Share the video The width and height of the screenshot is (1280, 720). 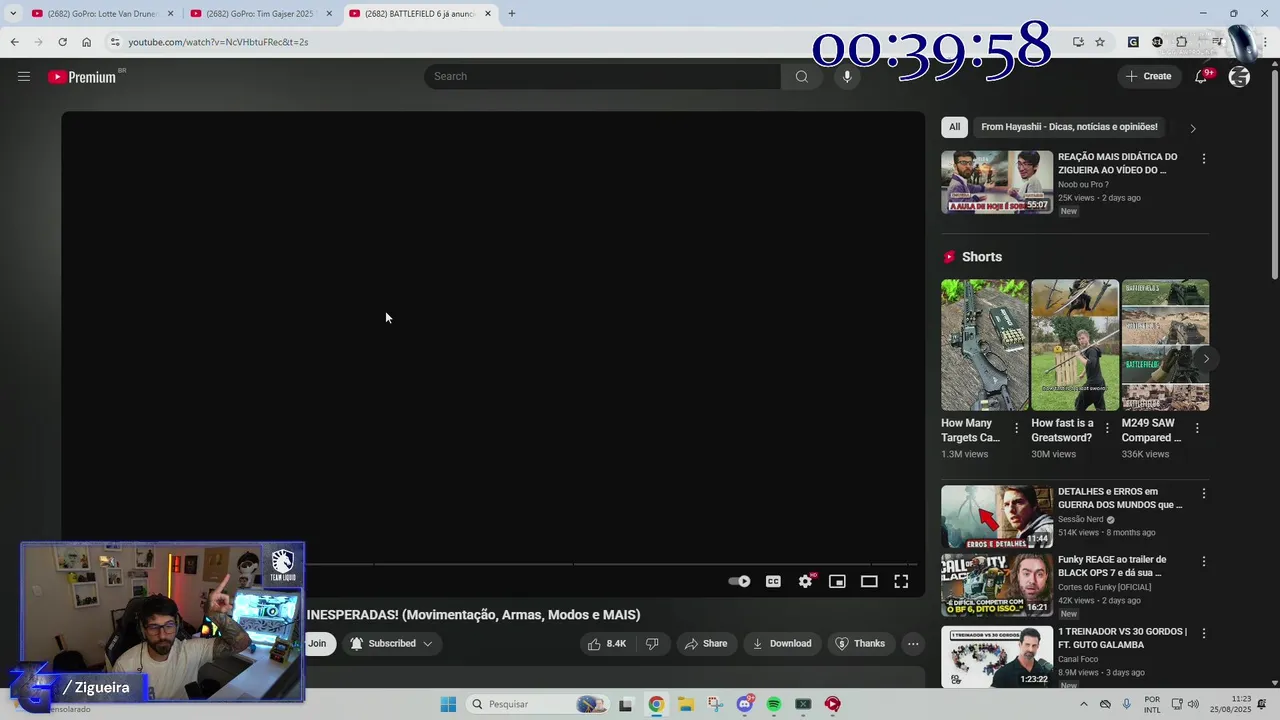[706, 643]
